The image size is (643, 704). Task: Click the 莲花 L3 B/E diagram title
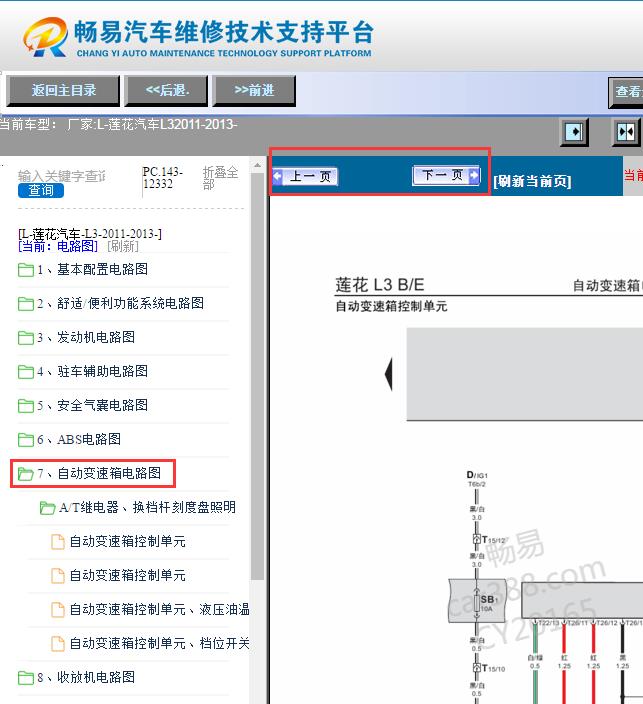(380, 285)
